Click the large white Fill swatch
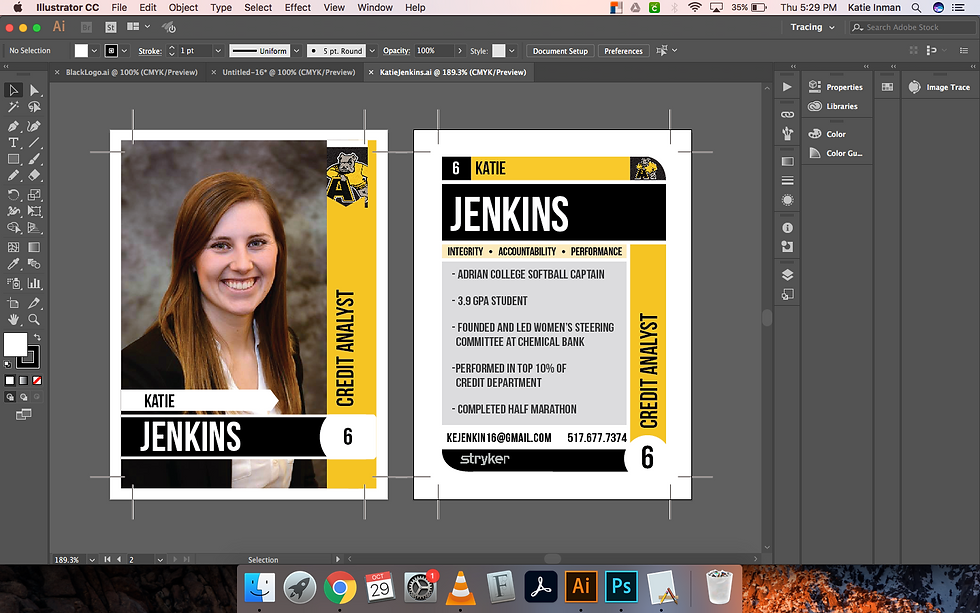 [x=15, y=345]
